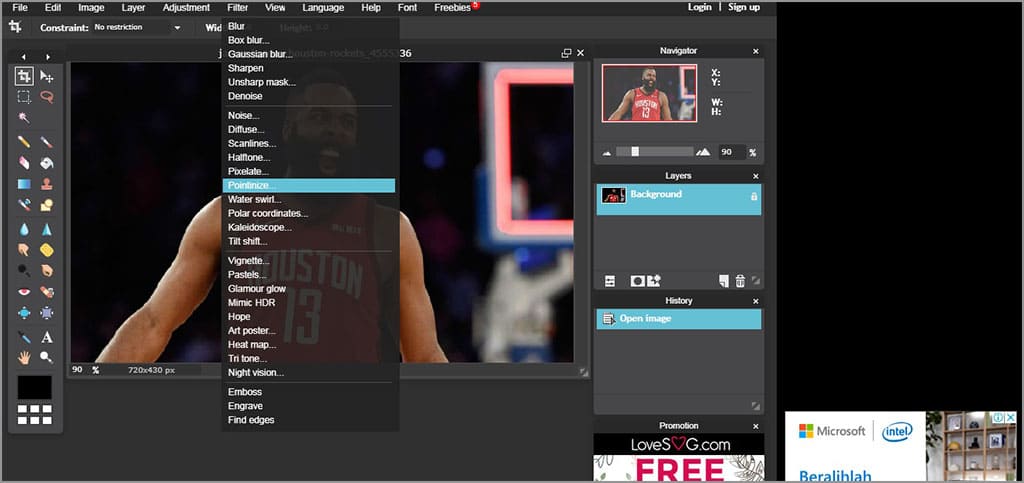Select the Red Eye Reduction tool
The image size is (1024, 483).
click(24, 292)
